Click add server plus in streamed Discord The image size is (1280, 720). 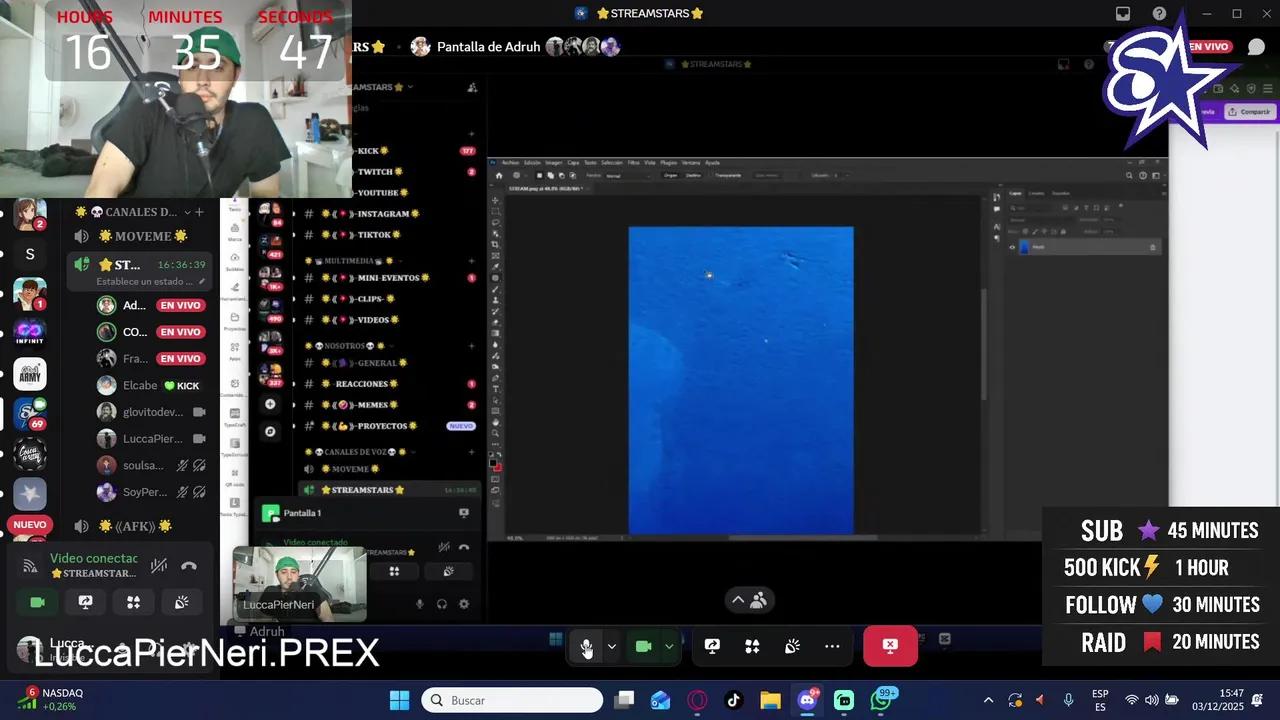point(270,404)
